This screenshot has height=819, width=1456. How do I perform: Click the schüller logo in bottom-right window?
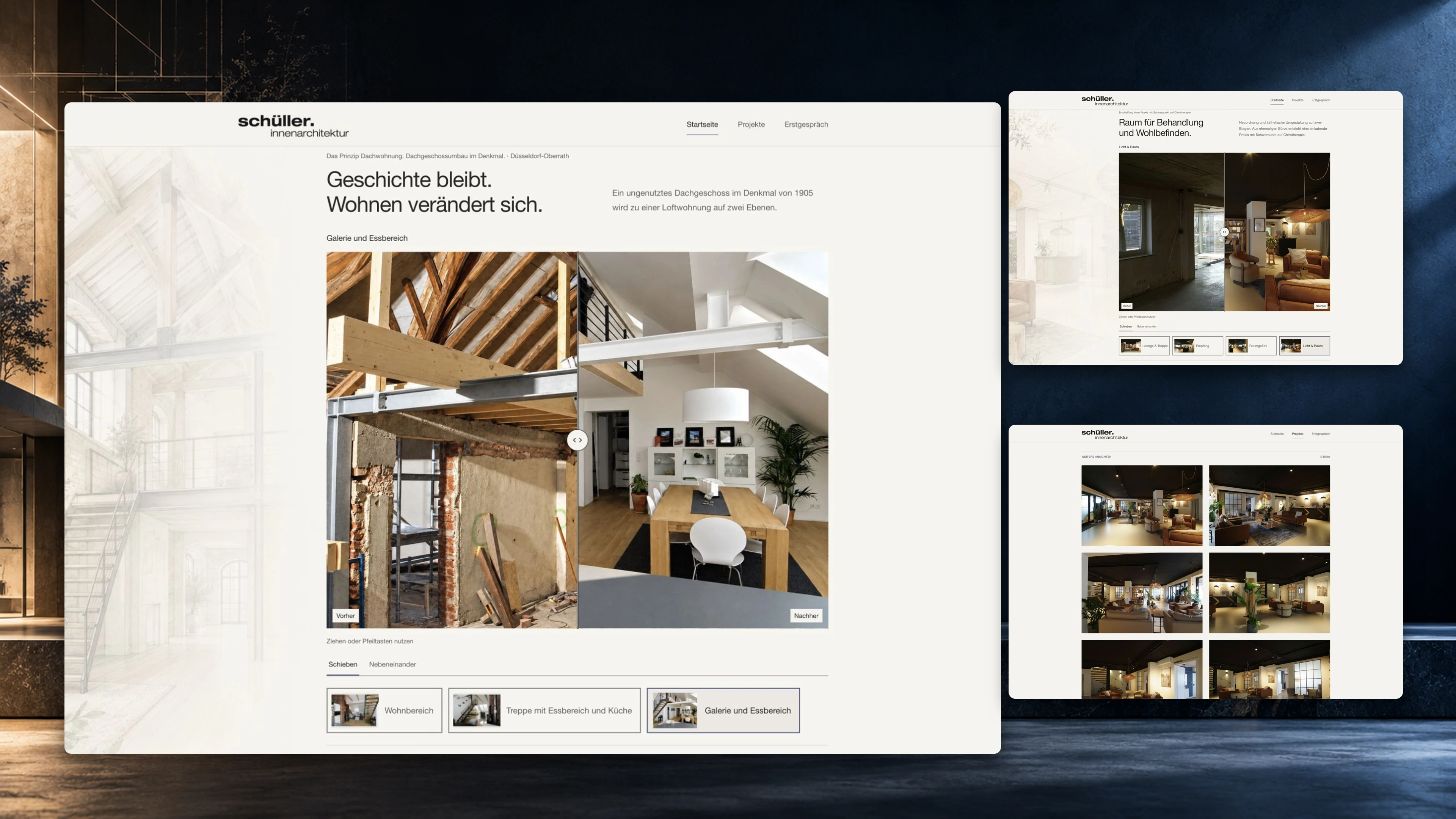coord(1105,434)
